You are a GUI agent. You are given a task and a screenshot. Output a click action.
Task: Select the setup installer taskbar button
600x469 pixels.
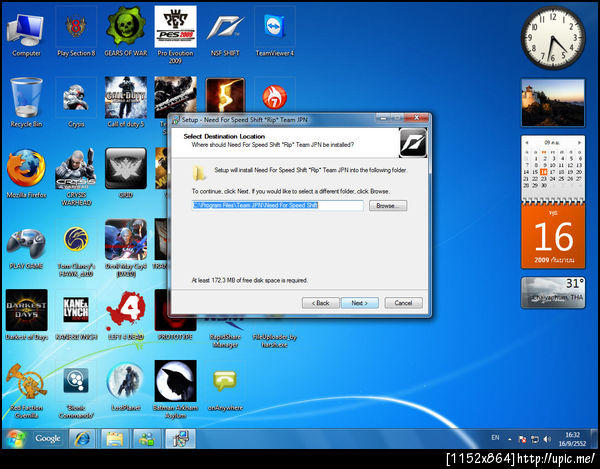click(180, 439)
